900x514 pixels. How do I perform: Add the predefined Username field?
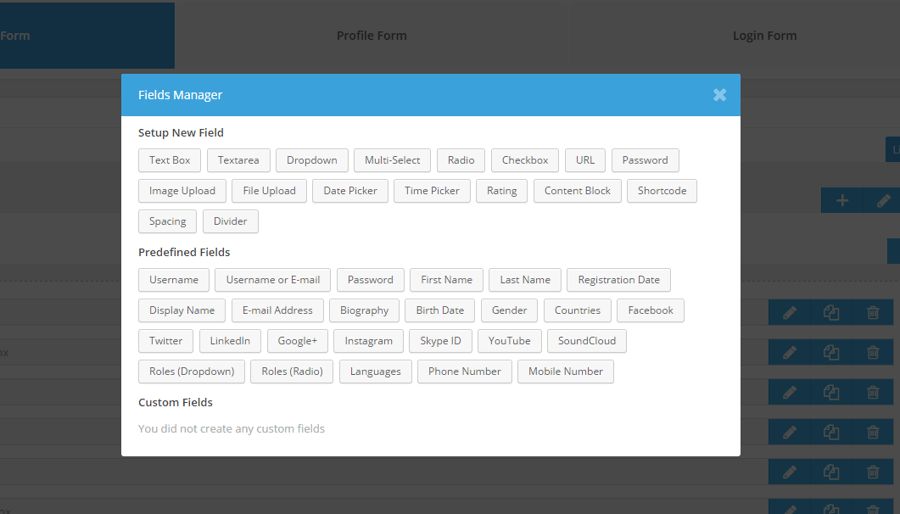173,280
